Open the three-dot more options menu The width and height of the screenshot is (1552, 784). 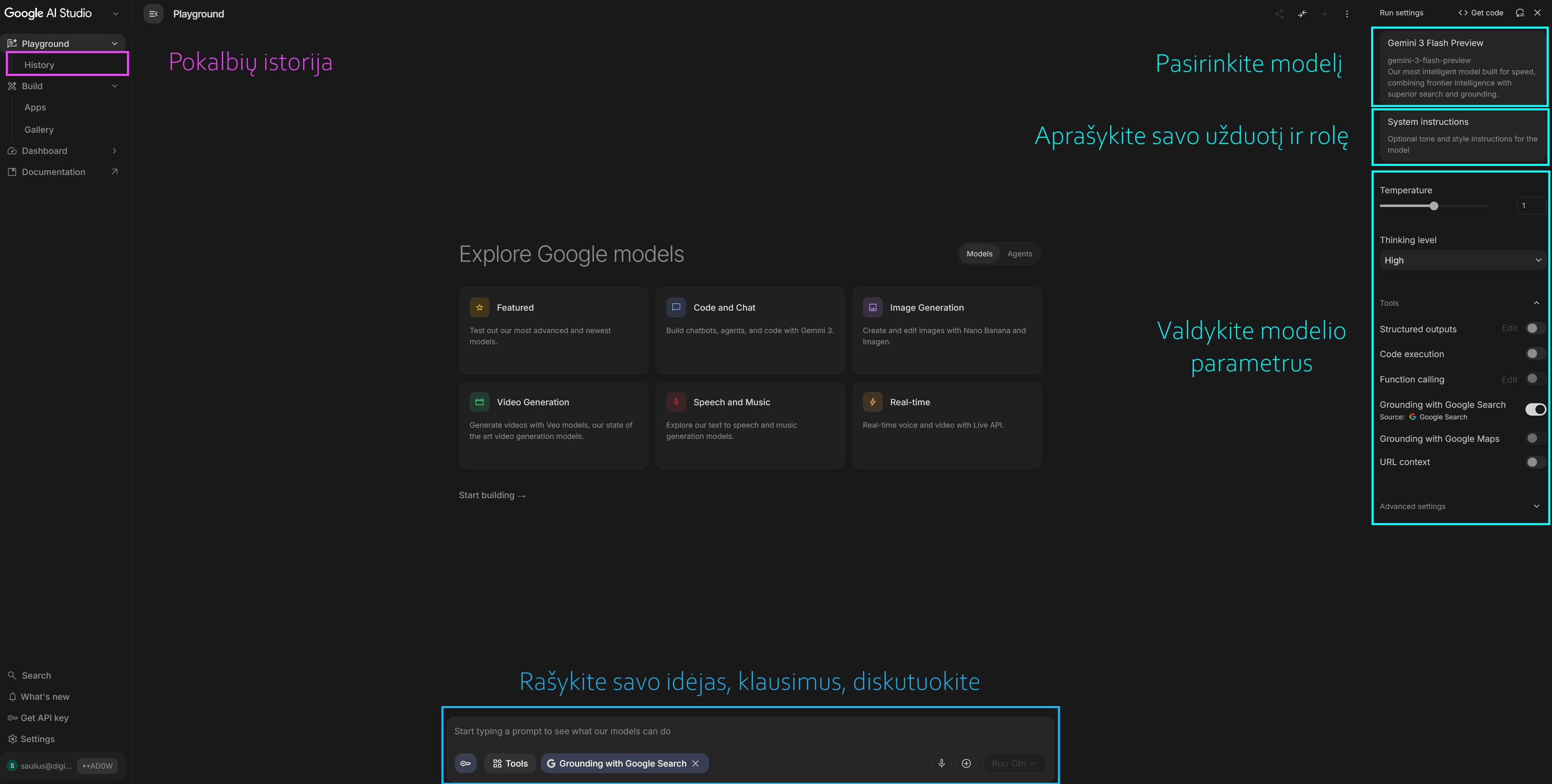click(1347, 14)
